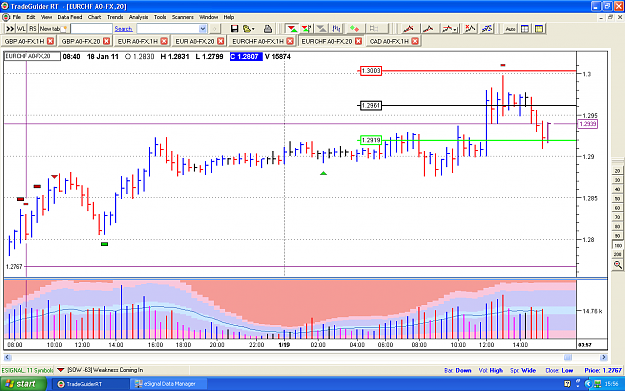Open the File menu
The width and height of the screenshot is (625, 391).
point(17,17)
